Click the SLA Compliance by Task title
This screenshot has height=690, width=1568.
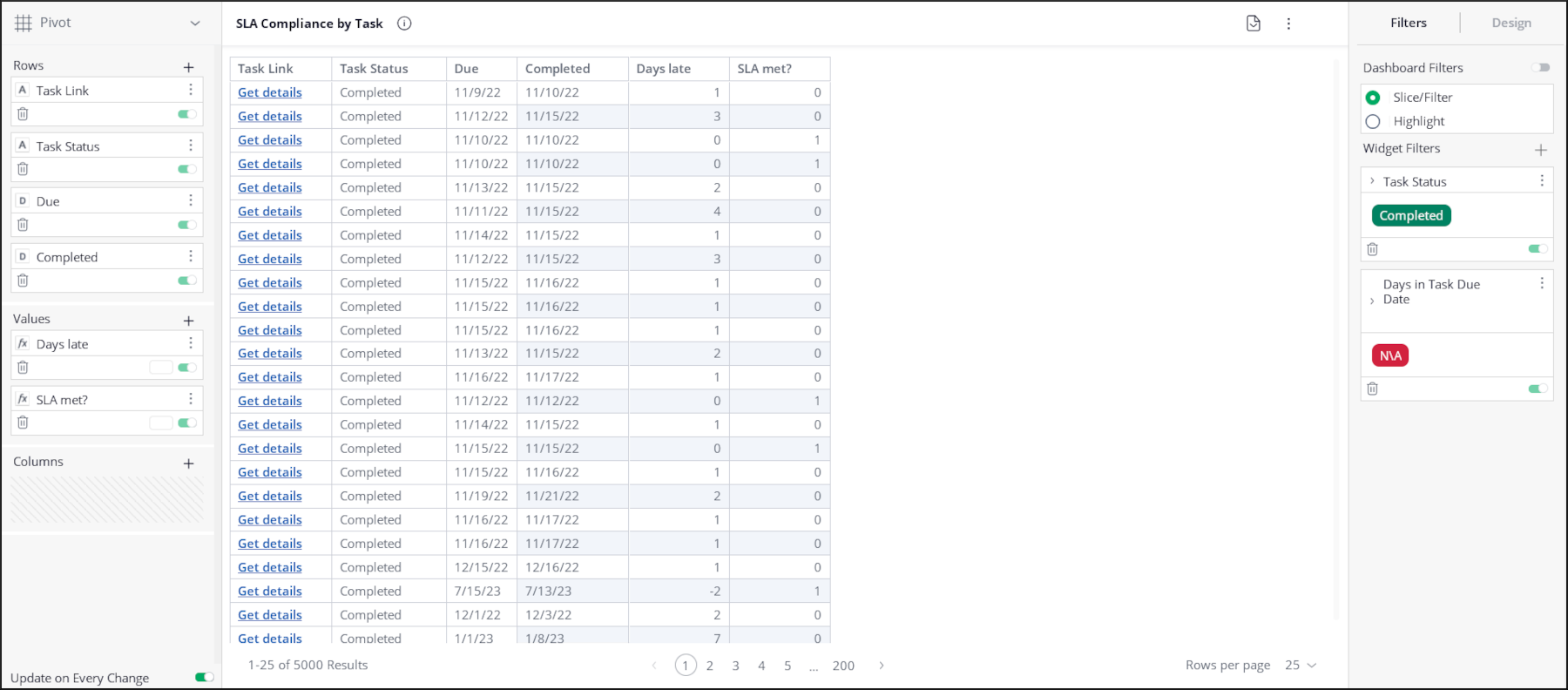tap(309, 24)
